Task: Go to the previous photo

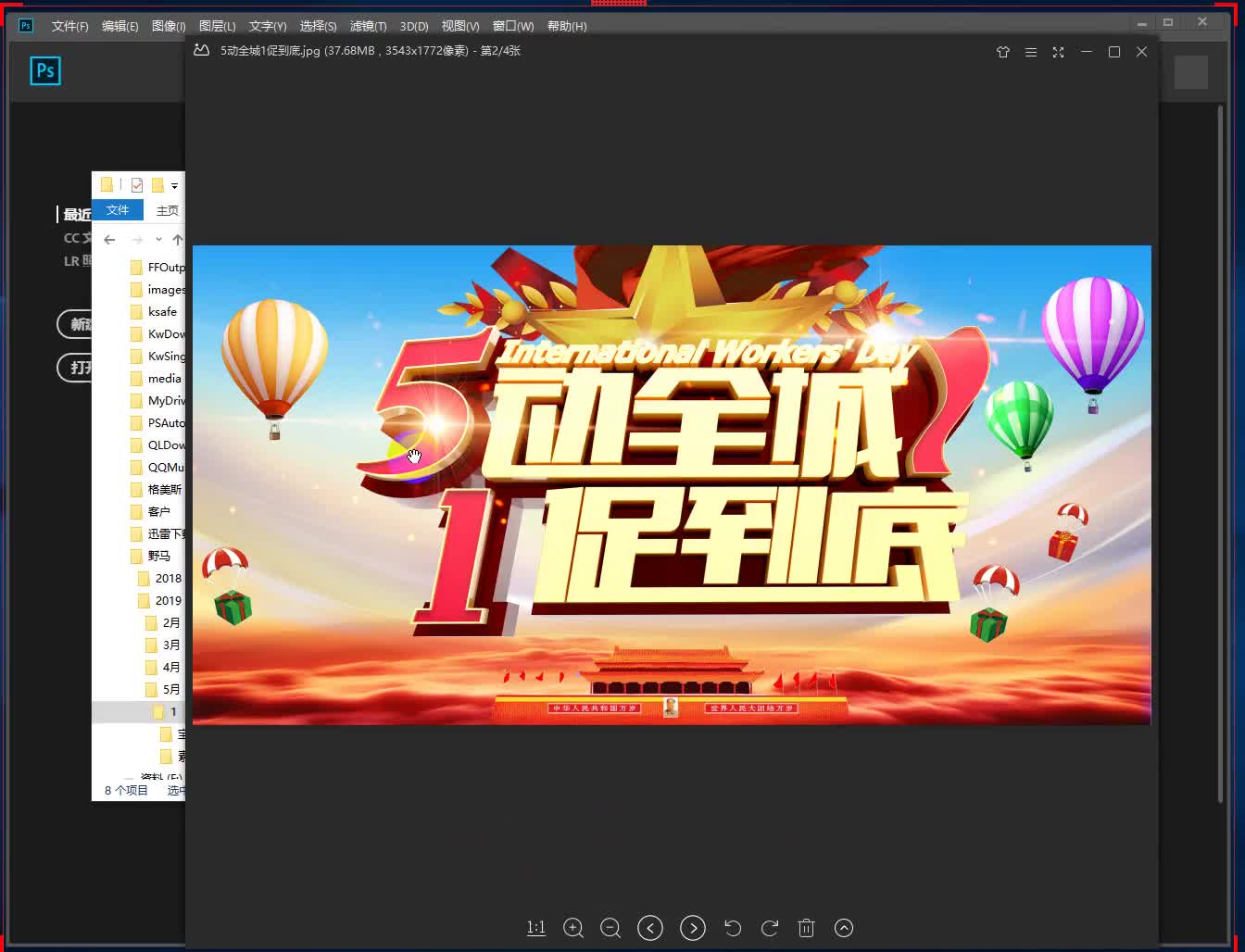Action: (649, 928)
